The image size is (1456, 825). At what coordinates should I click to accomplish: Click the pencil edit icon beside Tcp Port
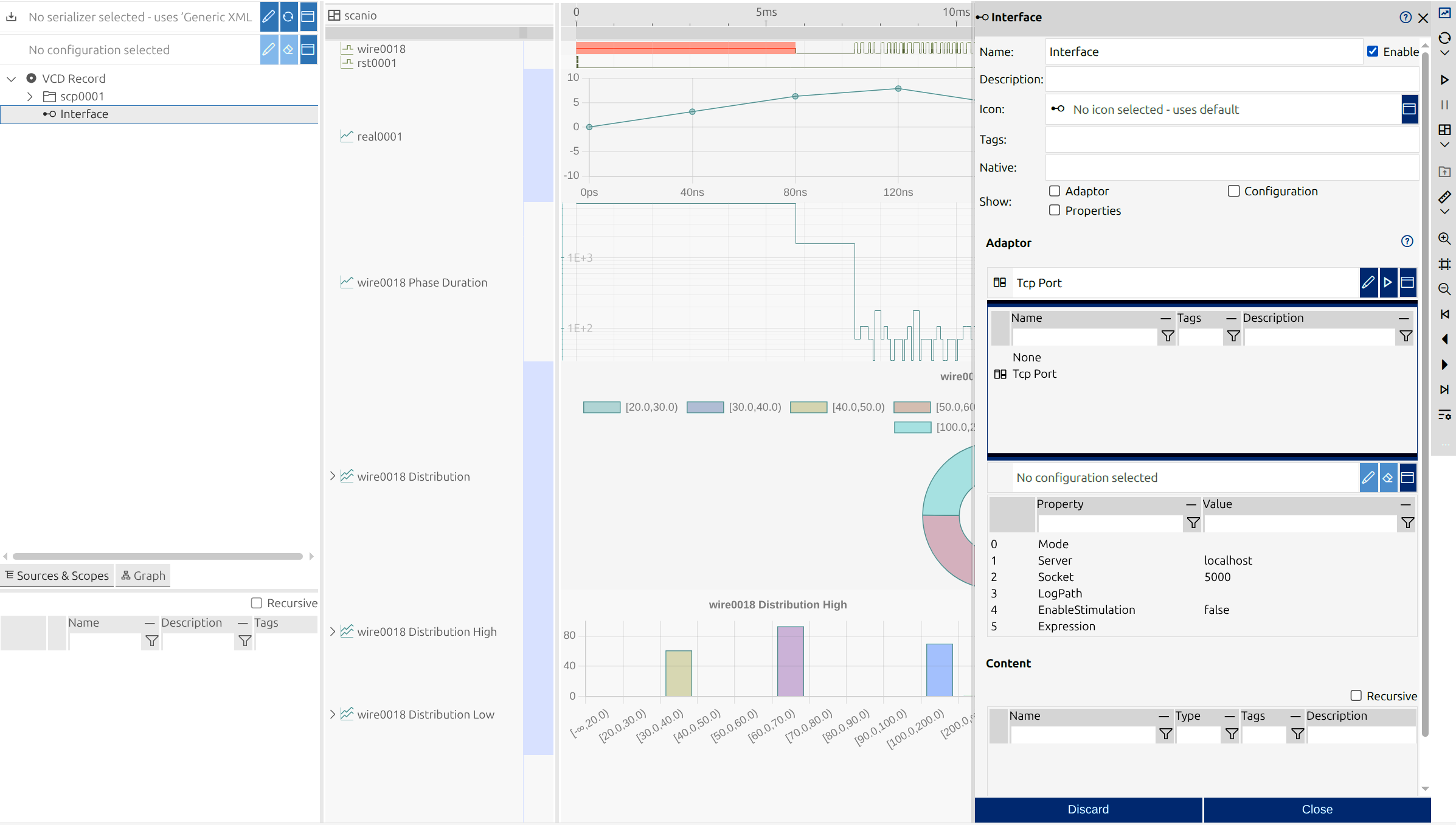1368,282
